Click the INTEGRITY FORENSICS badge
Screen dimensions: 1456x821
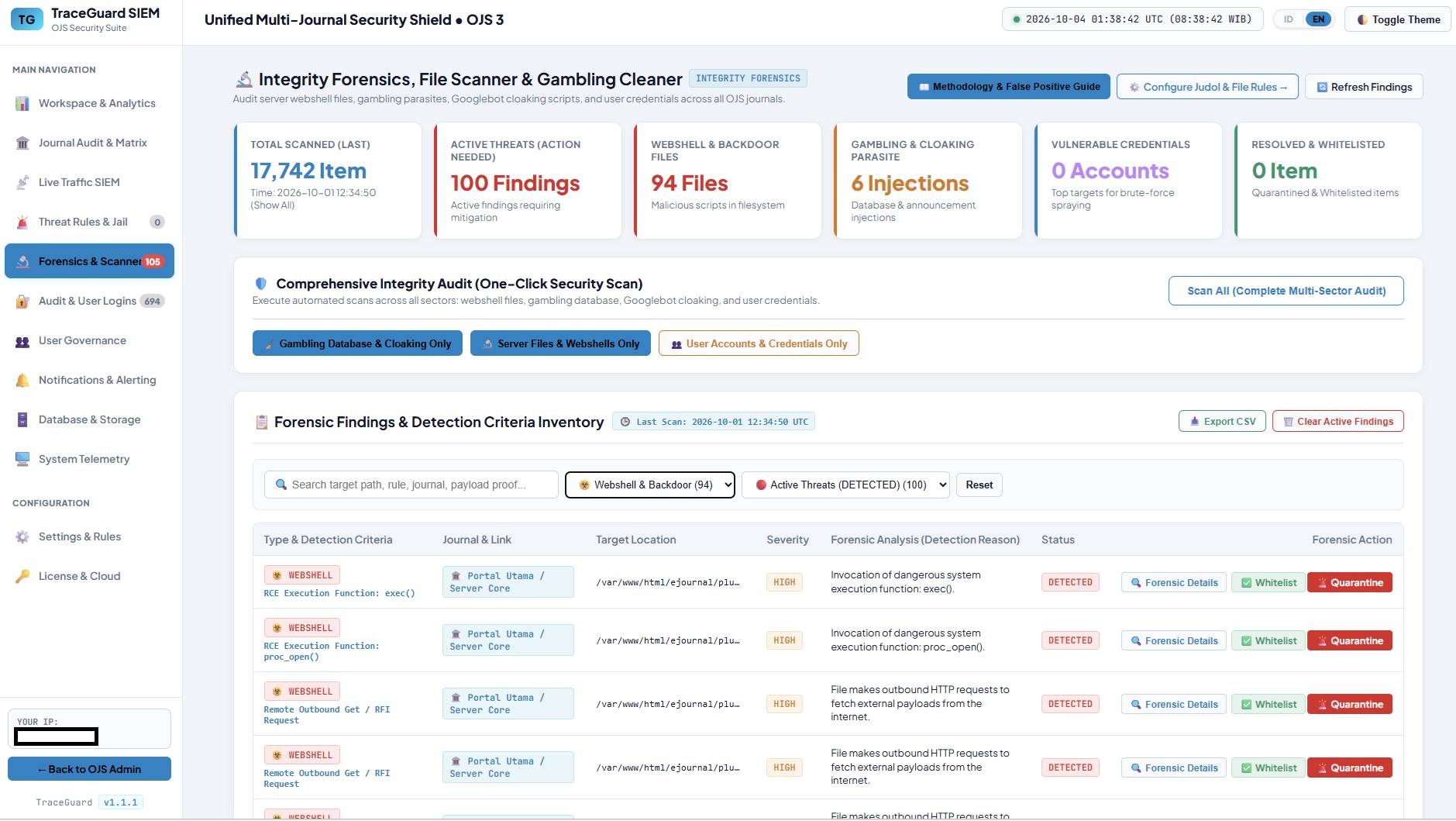tap(748, 78)
